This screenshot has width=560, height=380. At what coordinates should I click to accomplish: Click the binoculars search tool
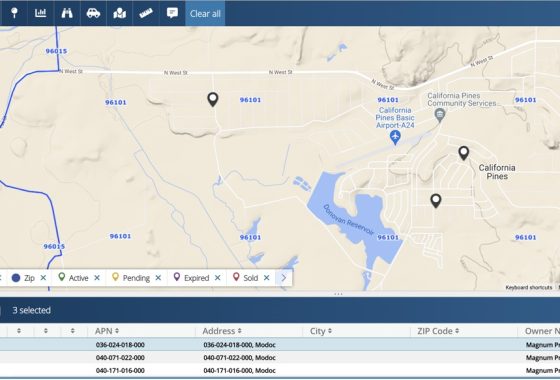(67, 13)
